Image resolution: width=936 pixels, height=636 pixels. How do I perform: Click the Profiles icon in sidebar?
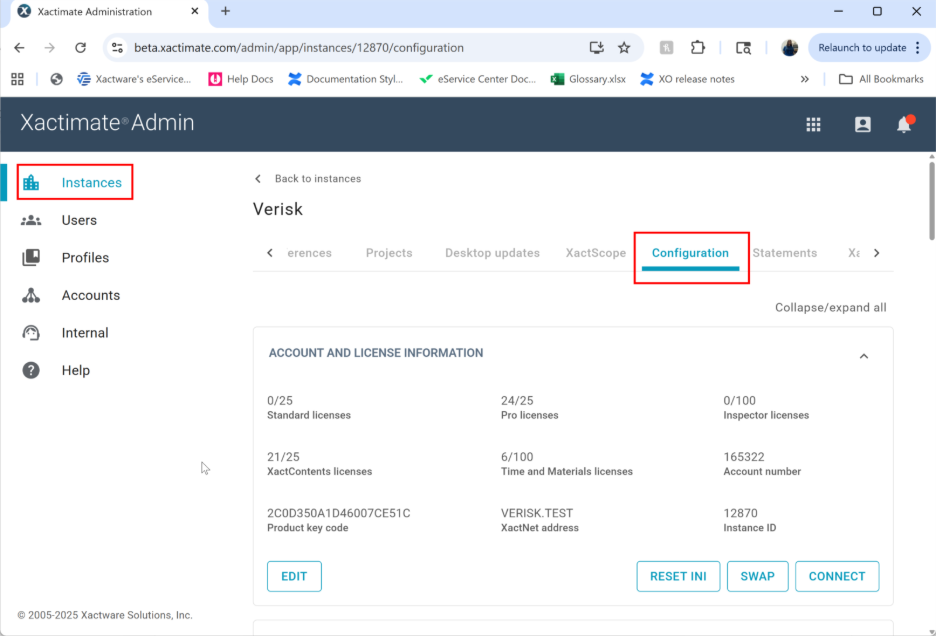pyautogui.click(x=31, y=257)
